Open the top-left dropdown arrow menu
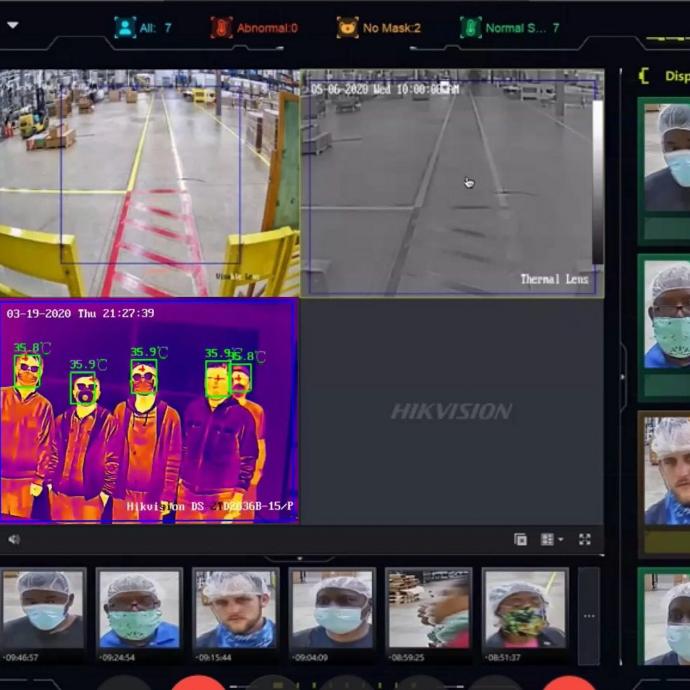 [x=13, y=25]
